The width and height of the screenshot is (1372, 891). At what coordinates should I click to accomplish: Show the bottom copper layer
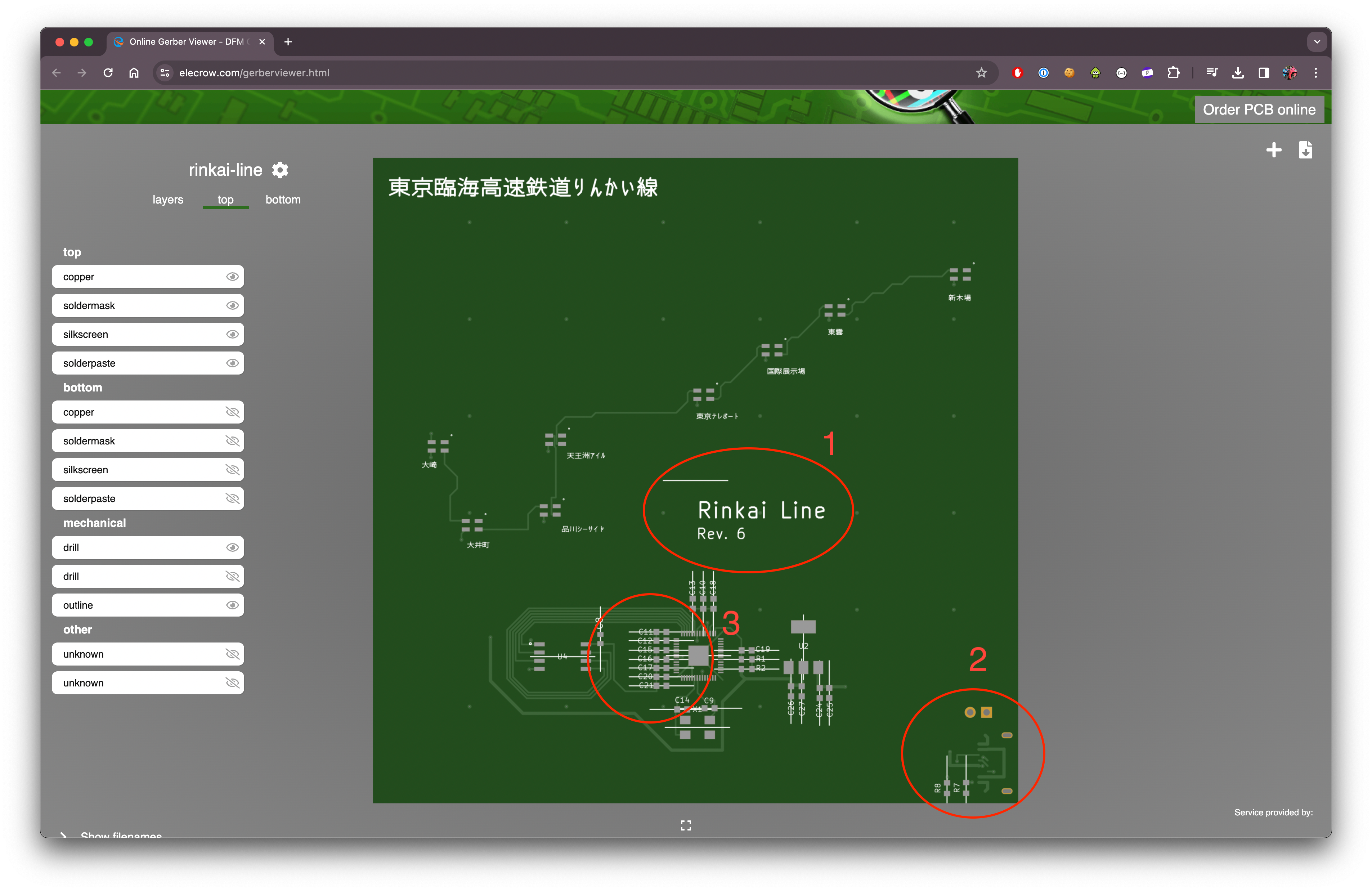(x=232, y=412)
